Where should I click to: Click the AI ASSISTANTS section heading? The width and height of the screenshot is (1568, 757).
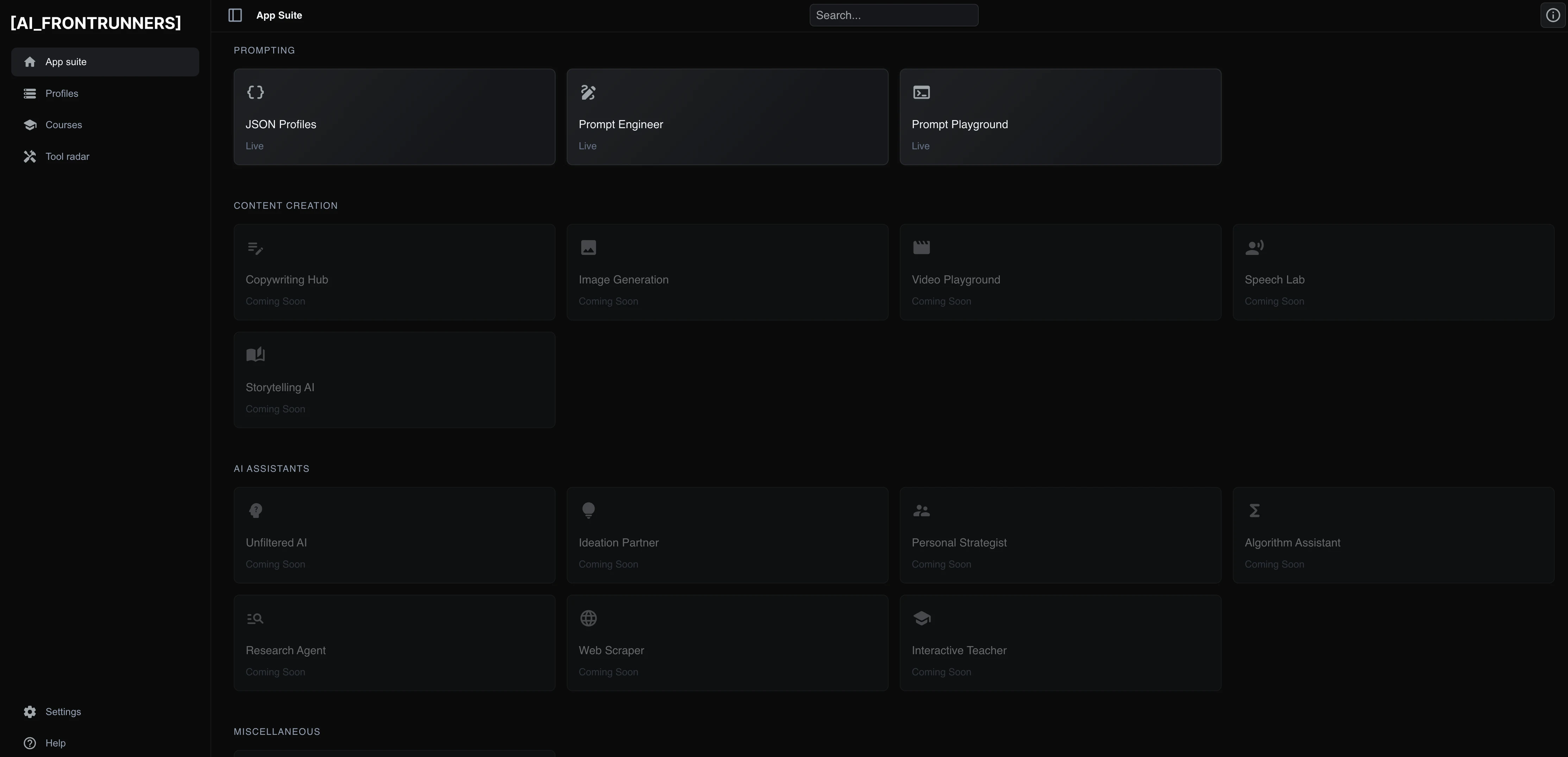pyautogui.click(x=271, y=469)
